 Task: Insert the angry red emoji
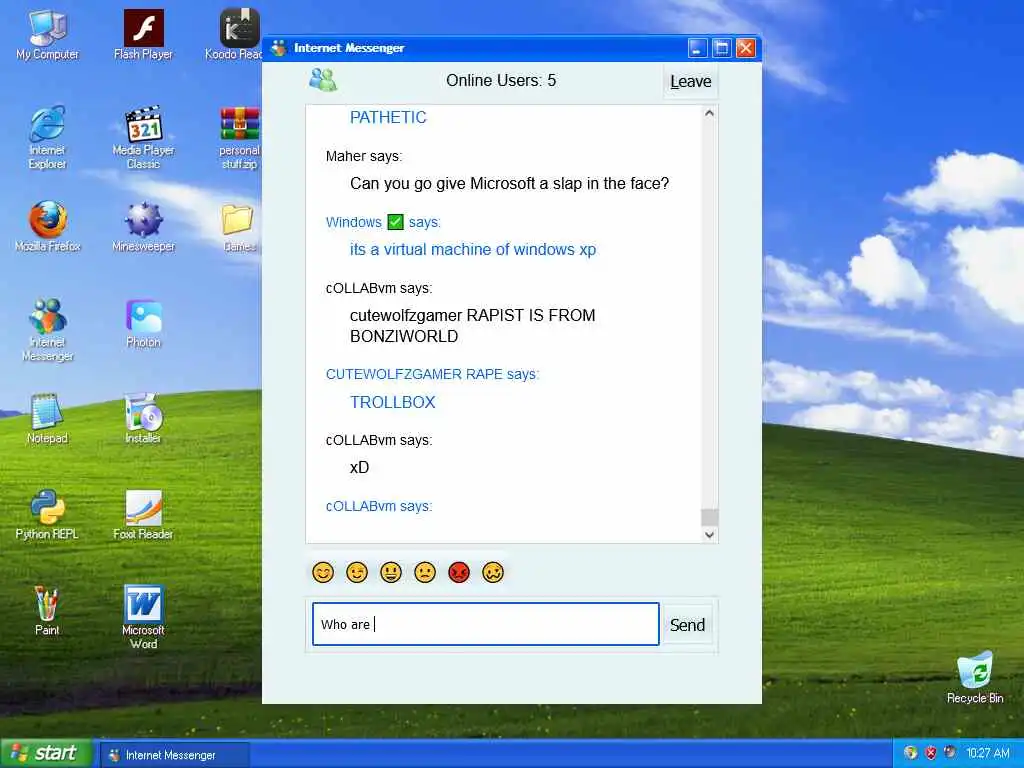point(459,573)
